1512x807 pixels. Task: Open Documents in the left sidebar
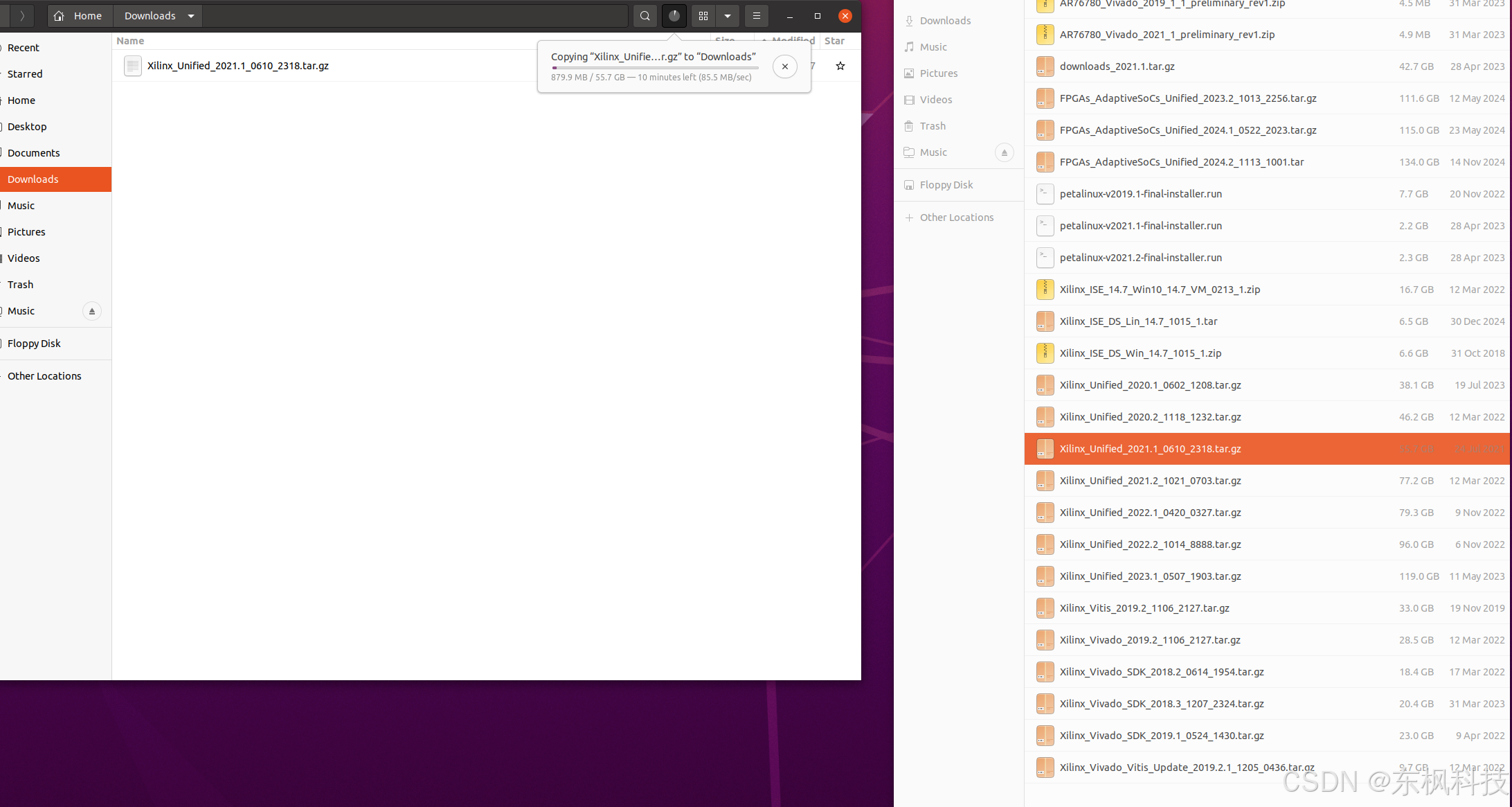33,153
